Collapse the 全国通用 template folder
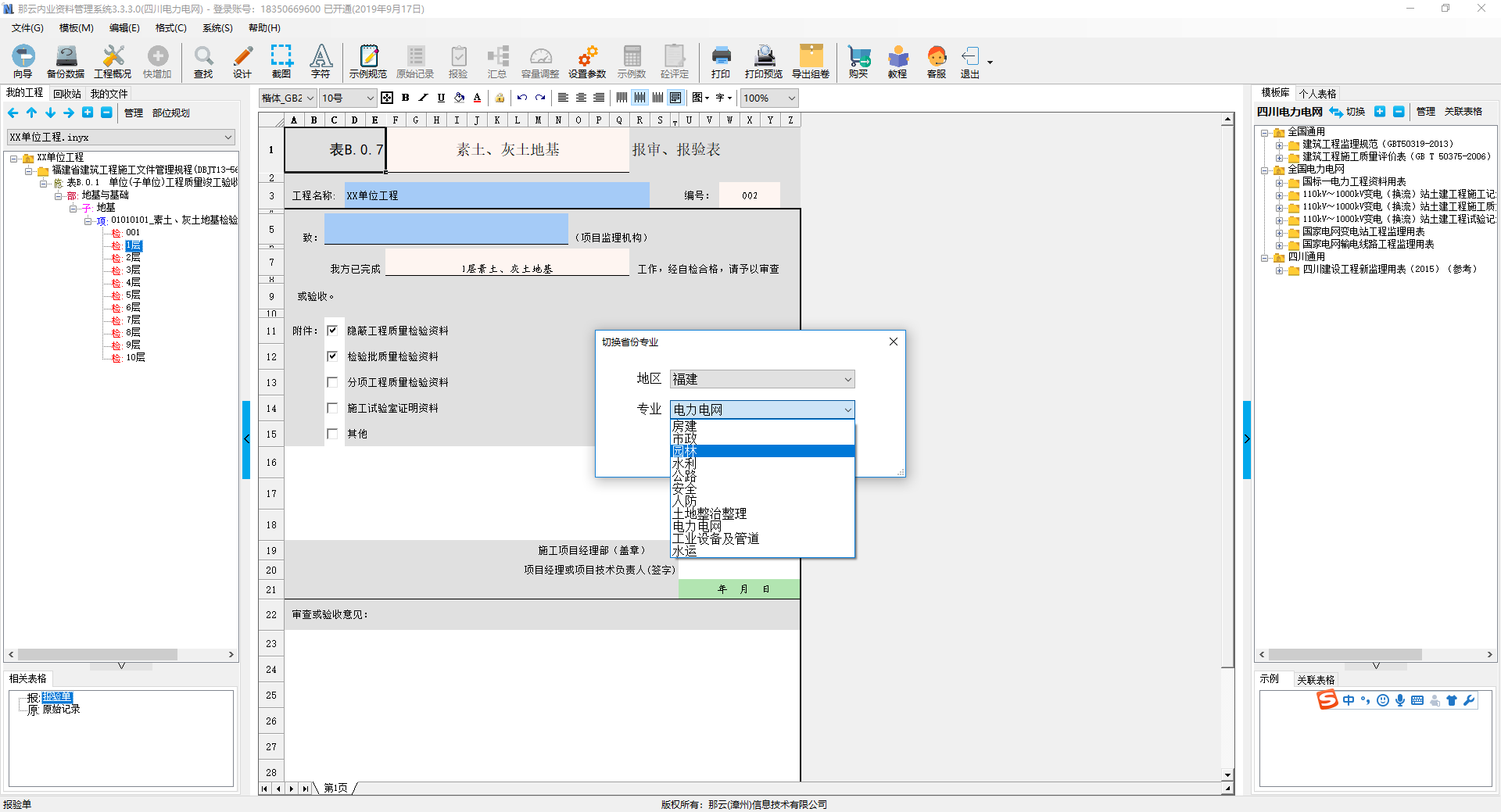 click(x=1264, y=132)
